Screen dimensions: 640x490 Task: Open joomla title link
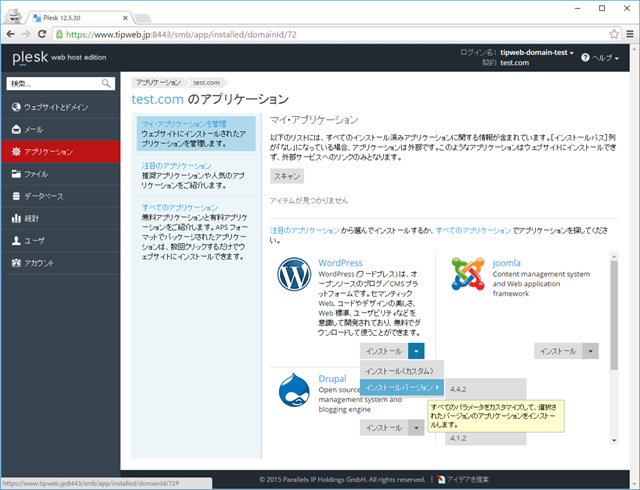coord(507,263)
